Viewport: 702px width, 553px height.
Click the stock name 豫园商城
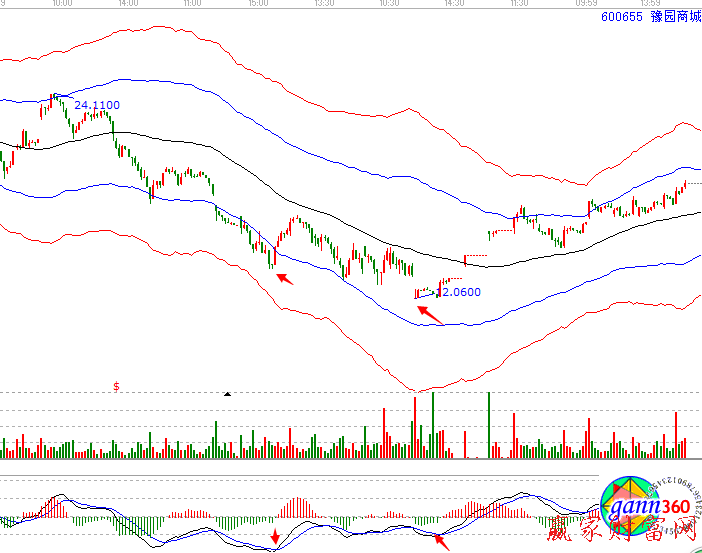point(671,16)
